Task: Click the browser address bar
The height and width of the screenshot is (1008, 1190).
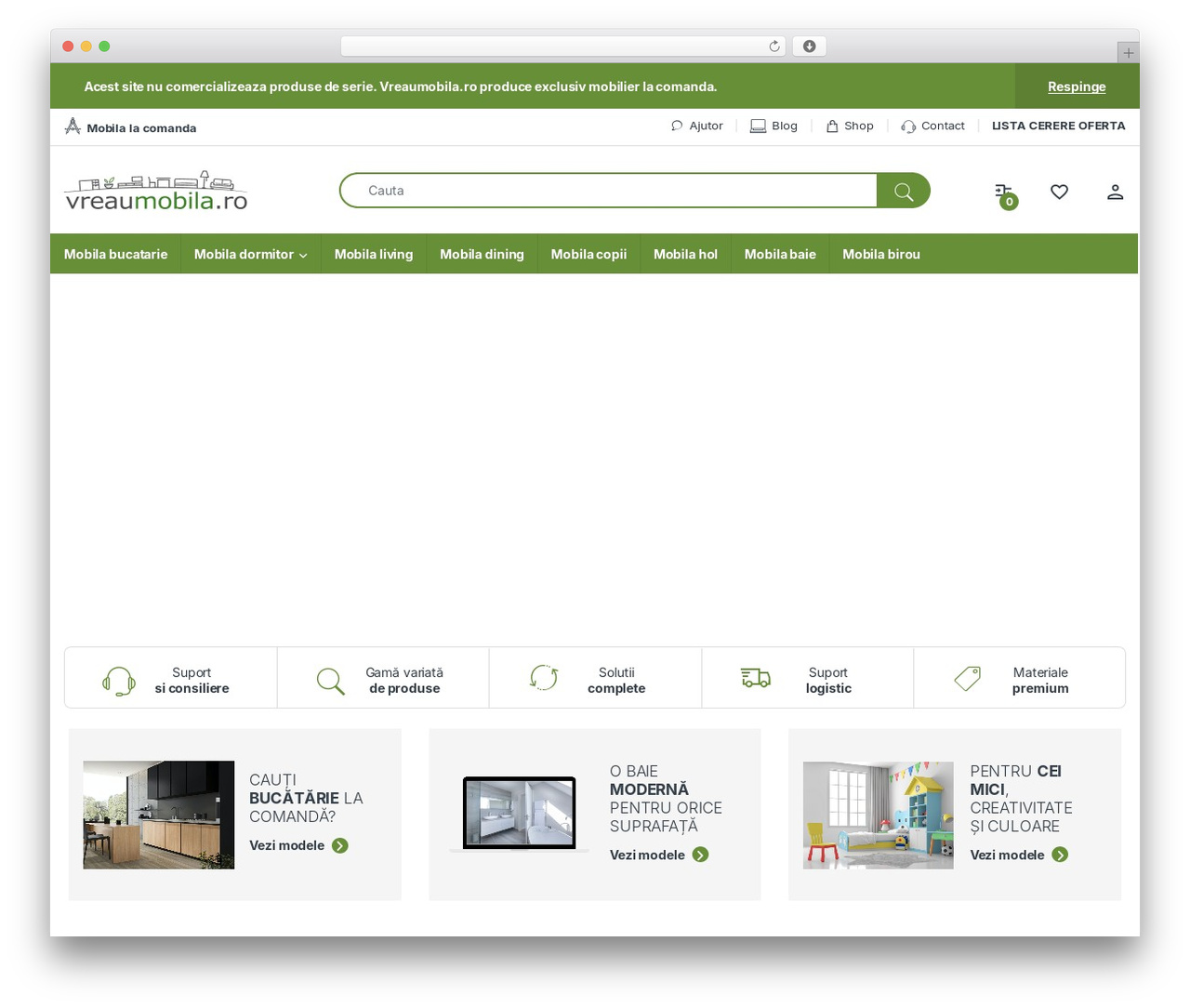Action: coord(562,46)
